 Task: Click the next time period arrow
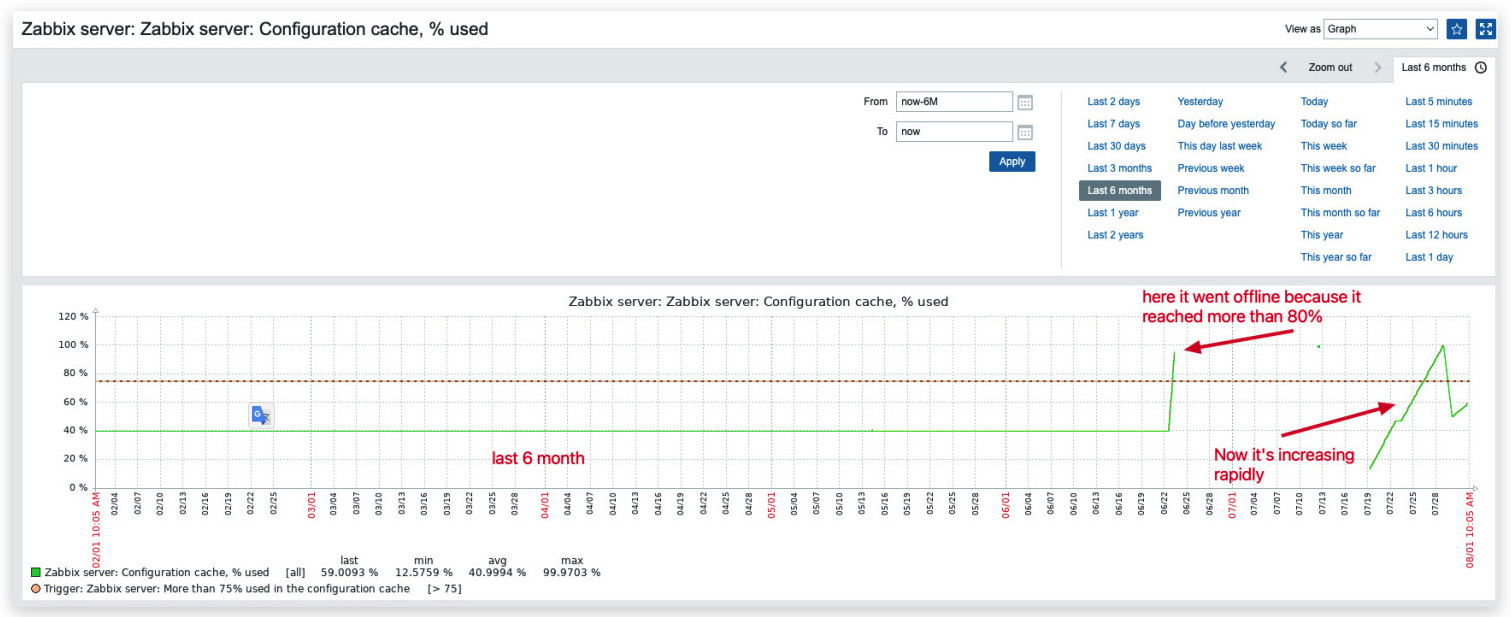[1378, 68]
